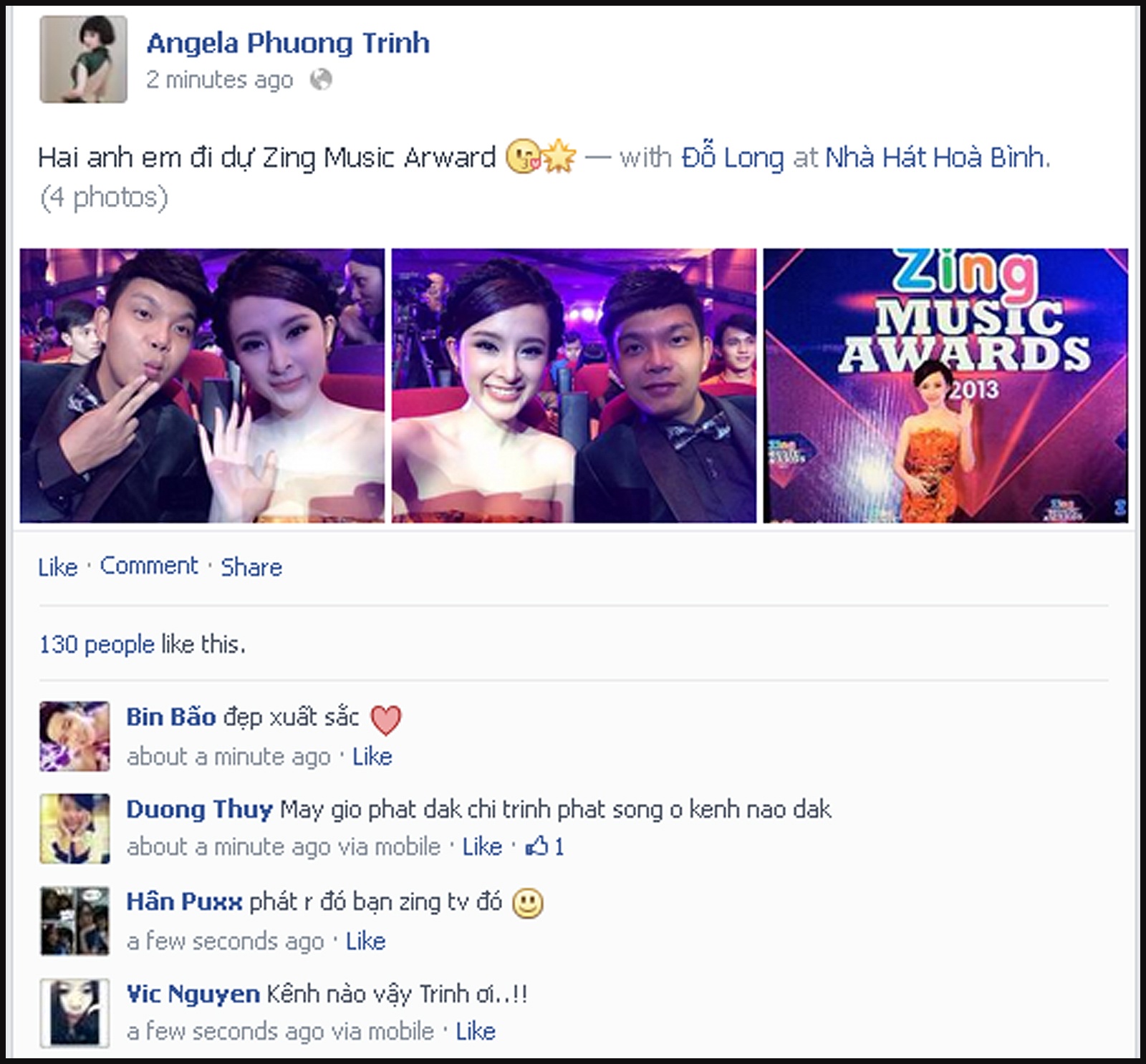Share the post
Viewport: 1146px width, 1064px height.
tap(251, 567)
